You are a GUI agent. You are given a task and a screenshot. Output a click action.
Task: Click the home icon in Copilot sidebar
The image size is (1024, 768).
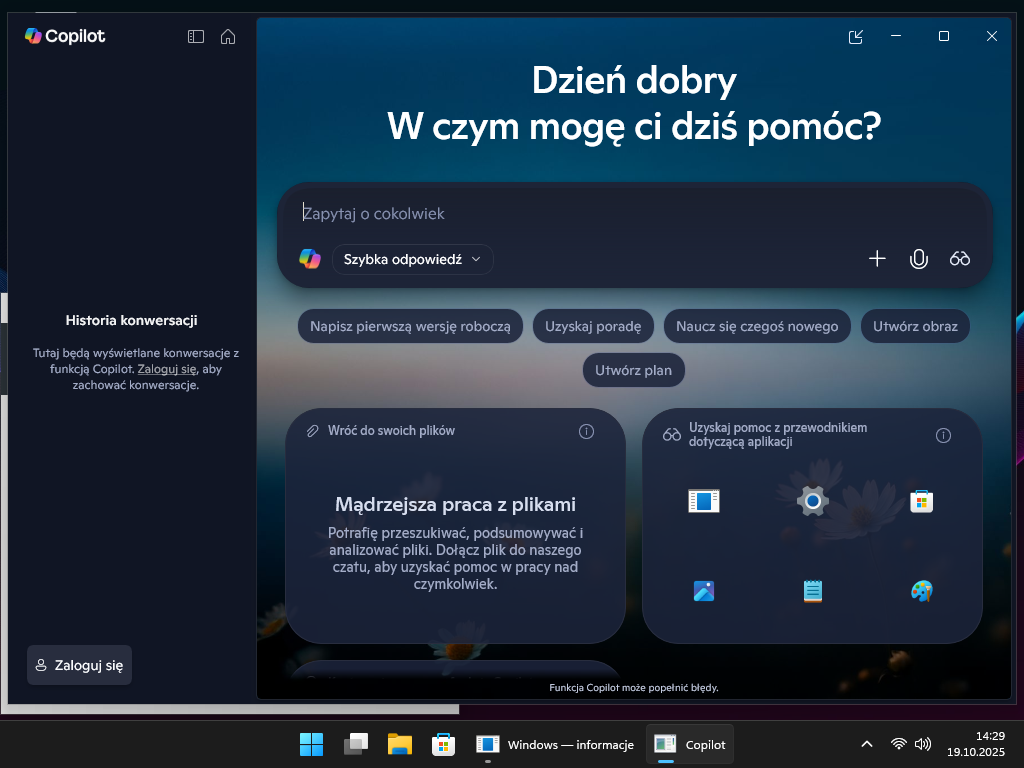(x=228, y=37)
